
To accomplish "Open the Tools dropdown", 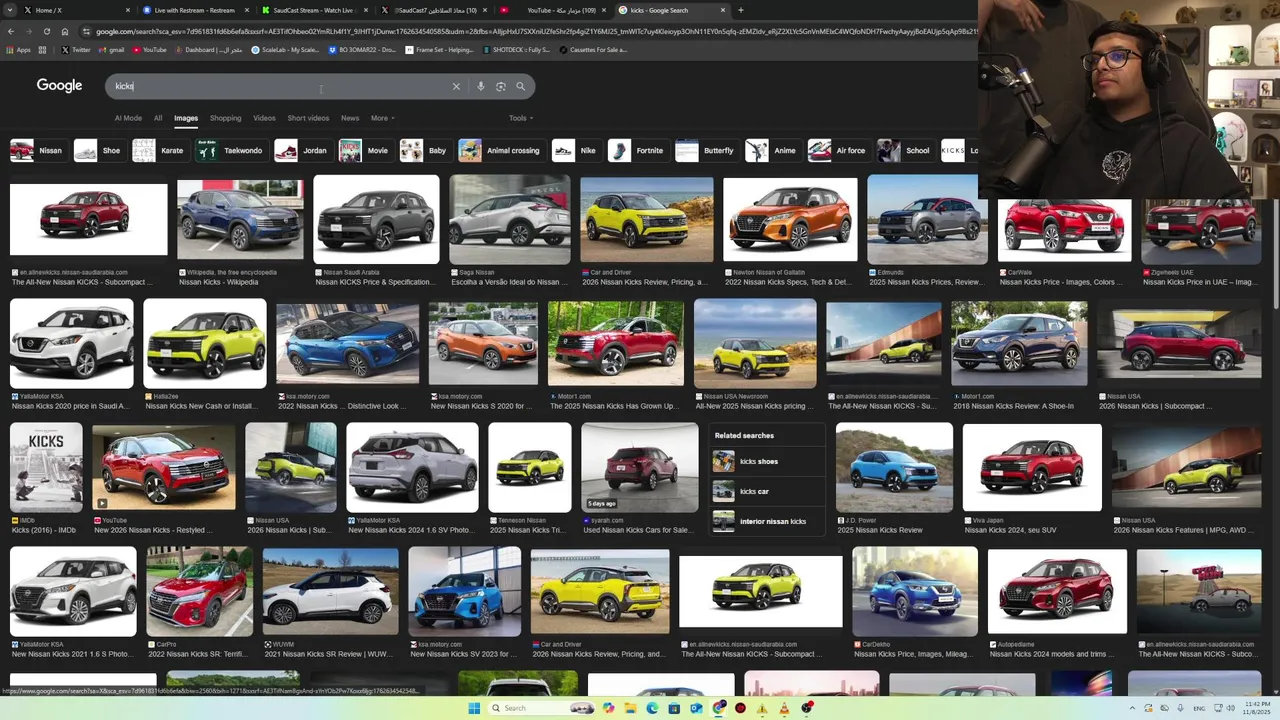I will (x=520, y=118).
